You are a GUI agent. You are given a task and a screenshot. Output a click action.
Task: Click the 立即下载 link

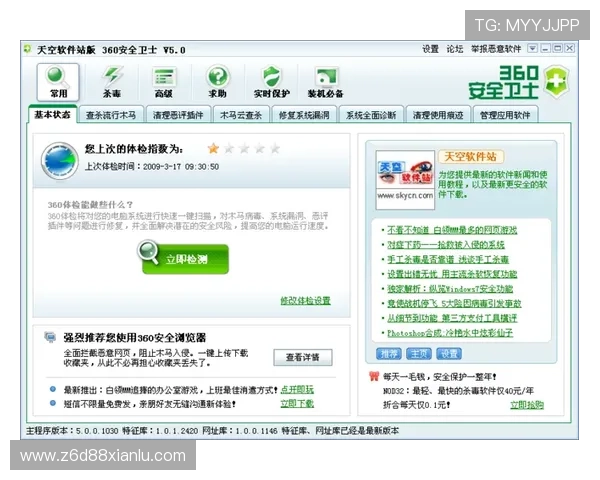click(x=297, y=403)
